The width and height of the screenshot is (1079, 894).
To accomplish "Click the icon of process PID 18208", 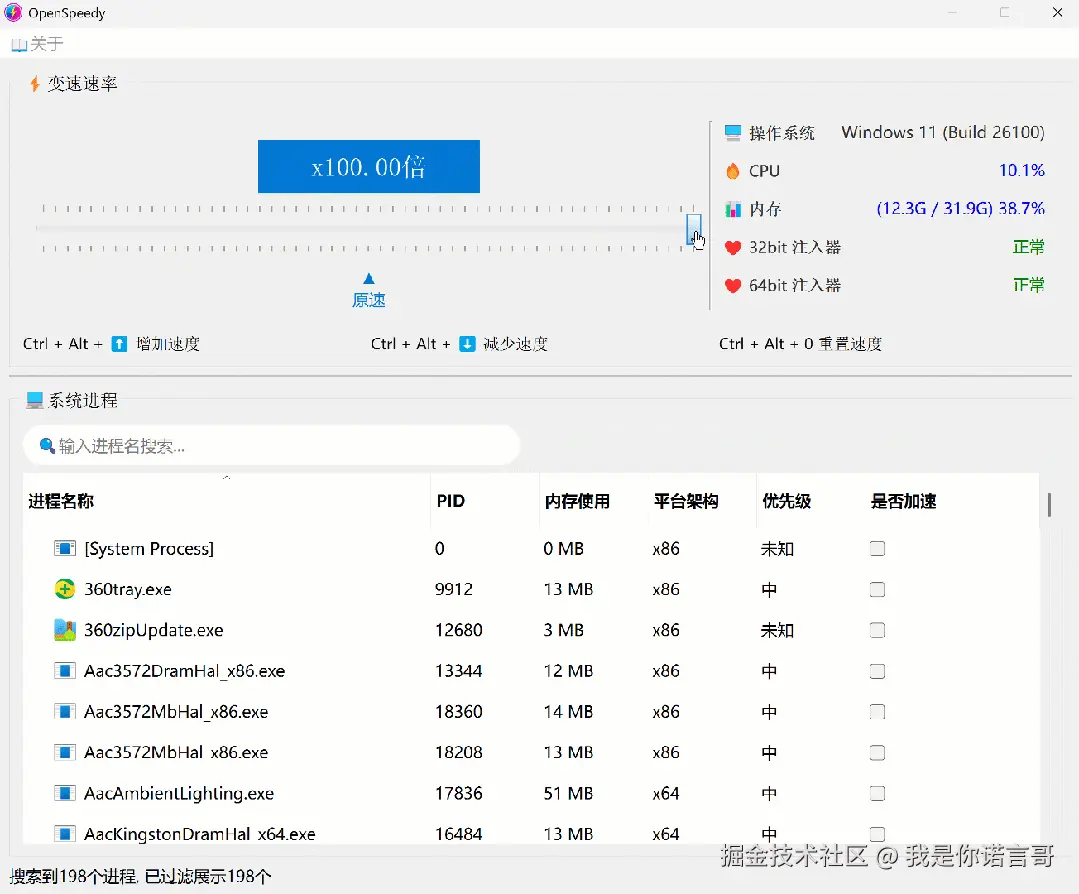I will point(65,752).
